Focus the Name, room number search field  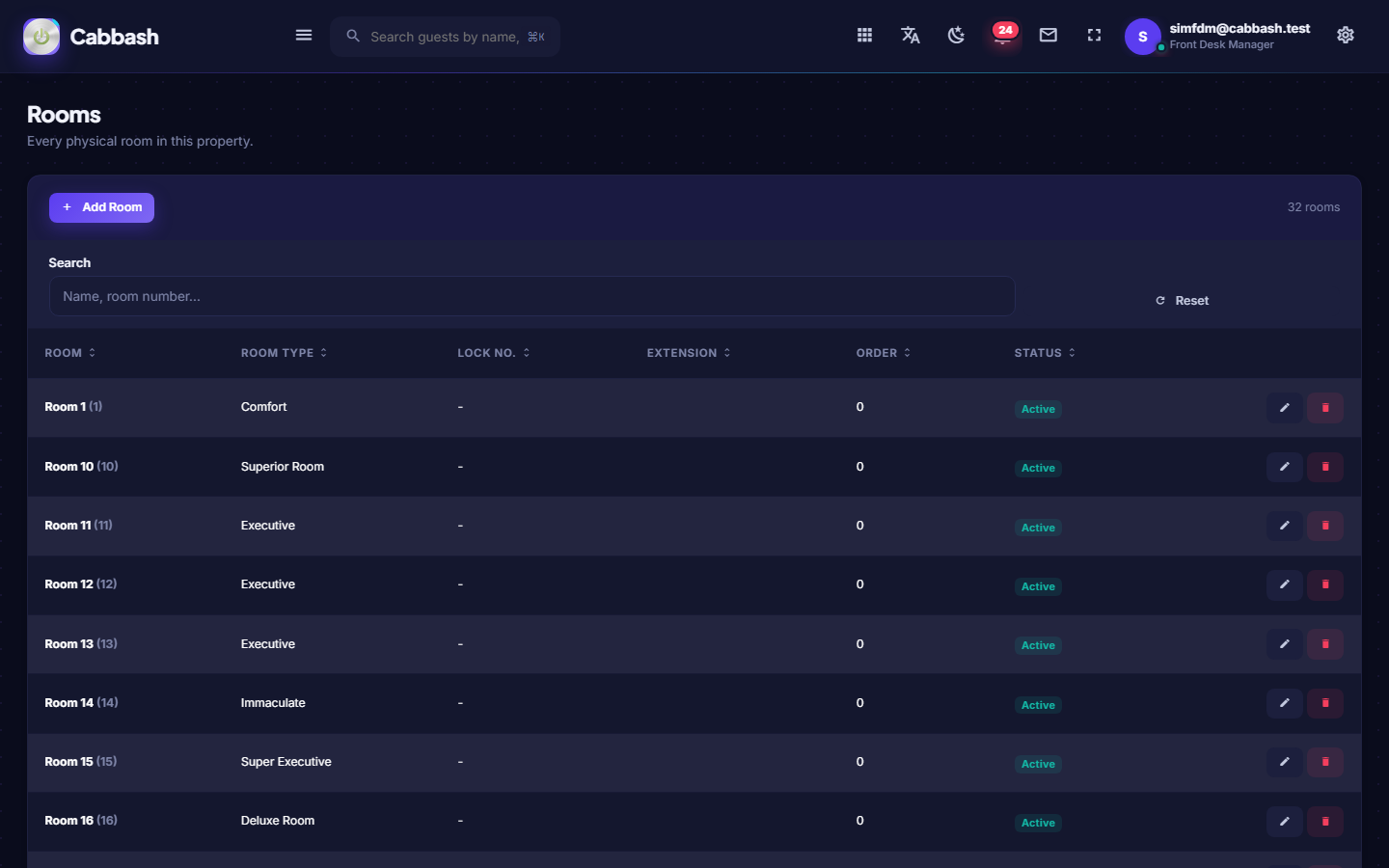click(x=531, y=296)
